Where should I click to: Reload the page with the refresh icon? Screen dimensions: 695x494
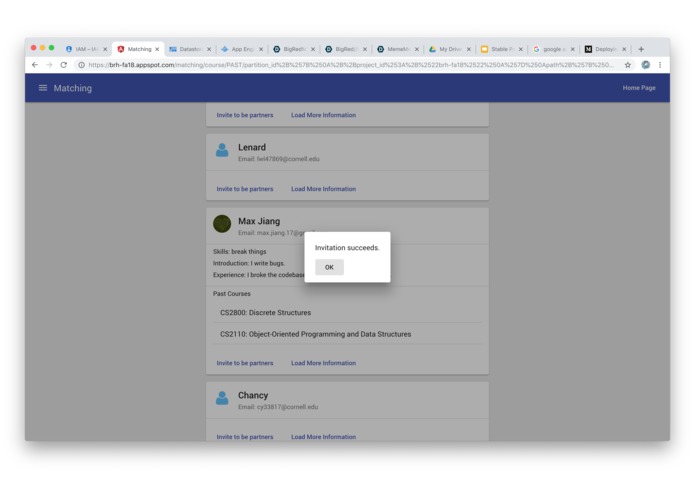(63, 65)
